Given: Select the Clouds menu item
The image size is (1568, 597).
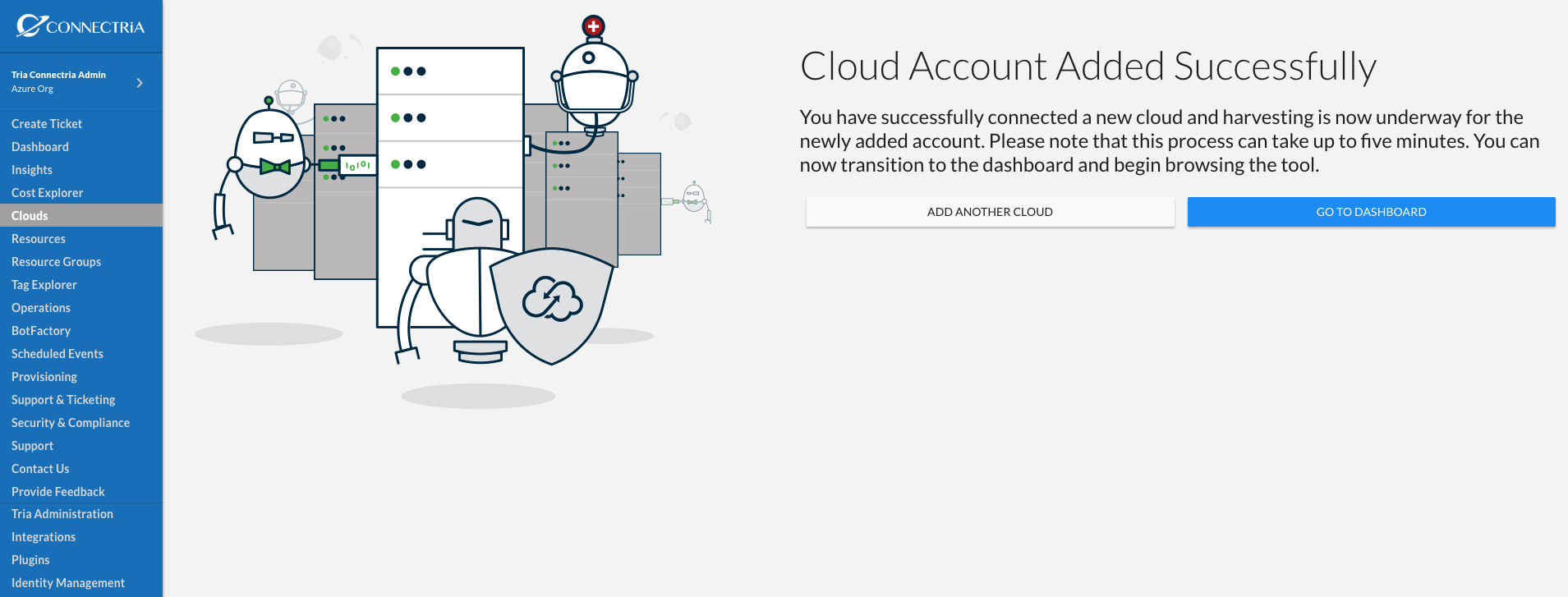Looking at the screenshot, I should coord(81,215).
